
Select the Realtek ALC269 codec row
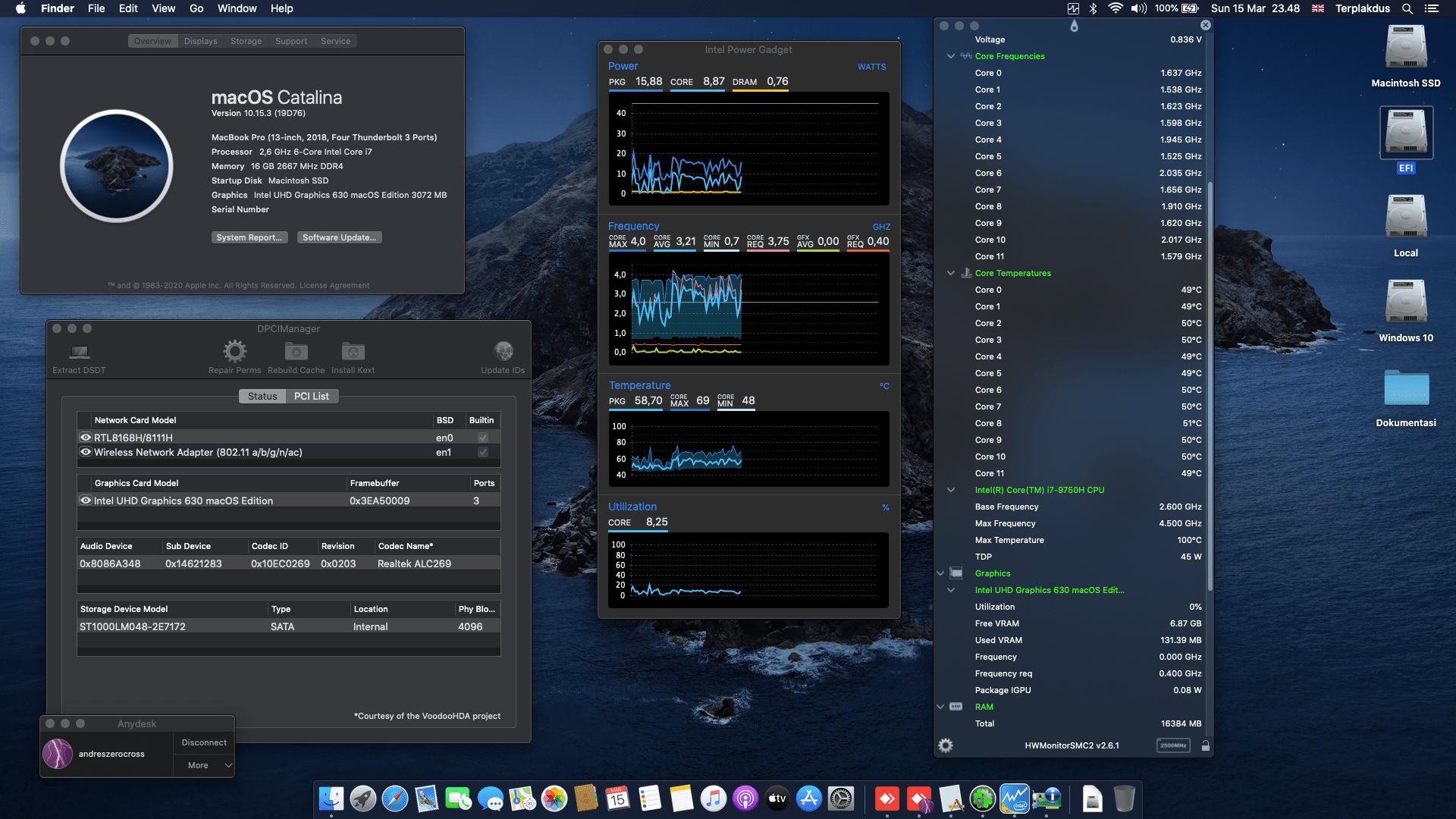288,563
